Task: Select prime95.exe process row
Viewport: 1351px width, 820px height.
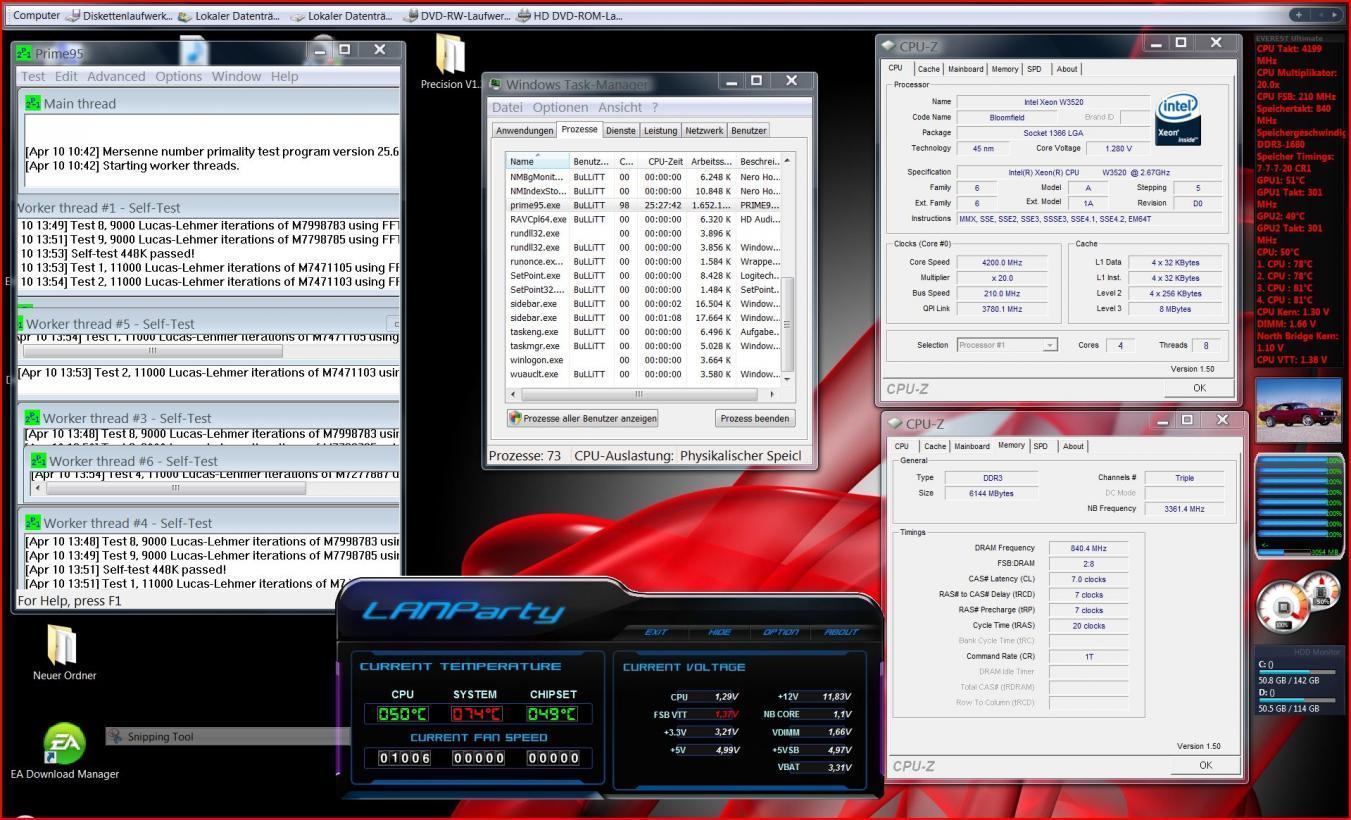Action: point(643,205)
